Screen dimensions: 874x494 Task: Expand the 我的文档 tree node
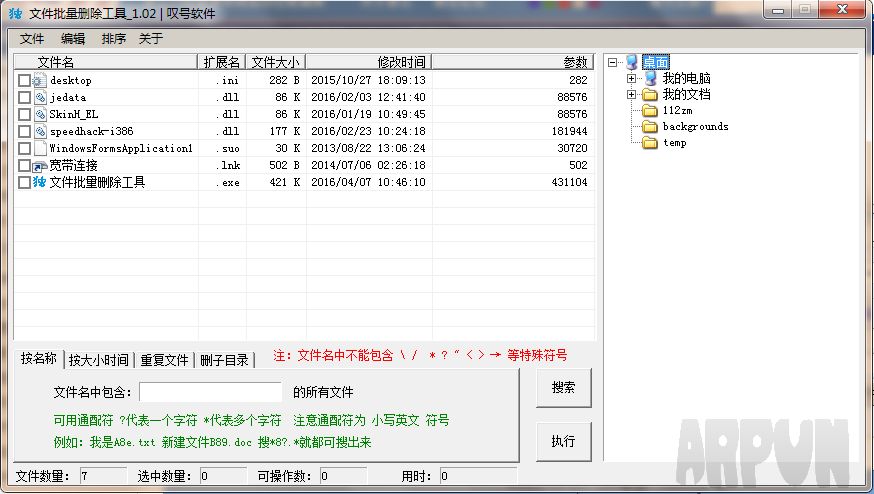click(632, 95)
